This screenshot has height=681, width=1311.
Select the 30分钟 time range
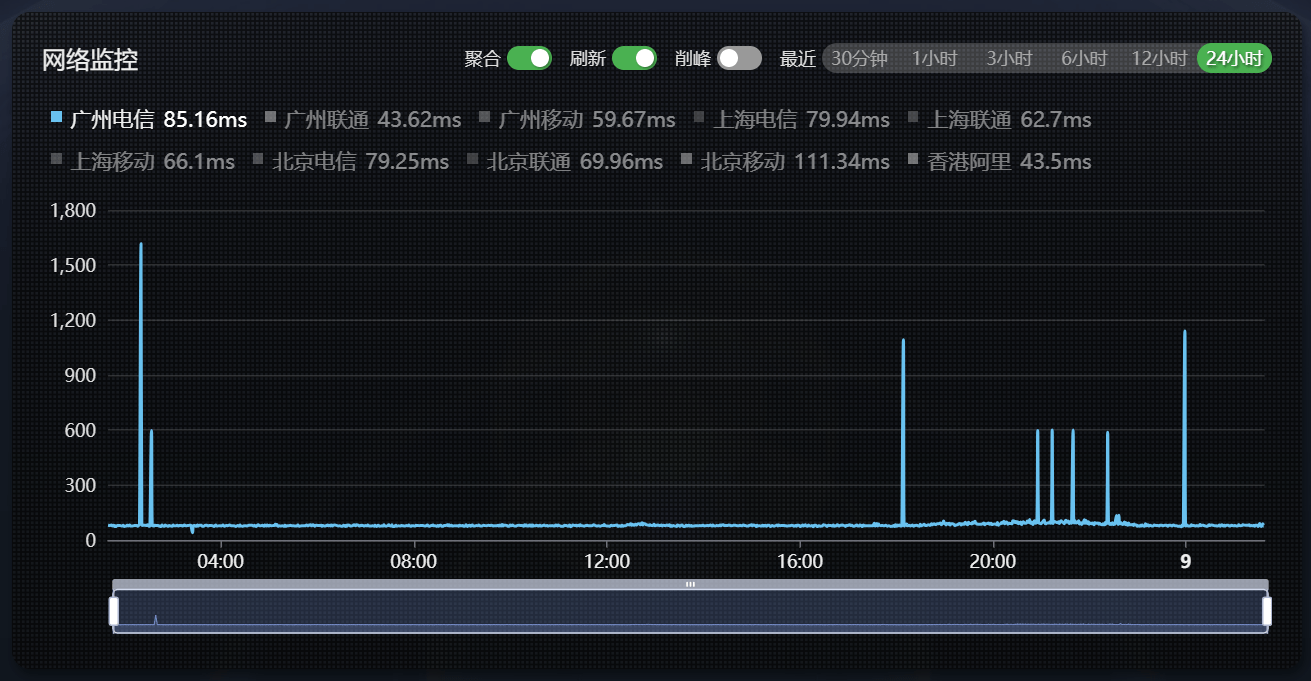coord(859,59)
